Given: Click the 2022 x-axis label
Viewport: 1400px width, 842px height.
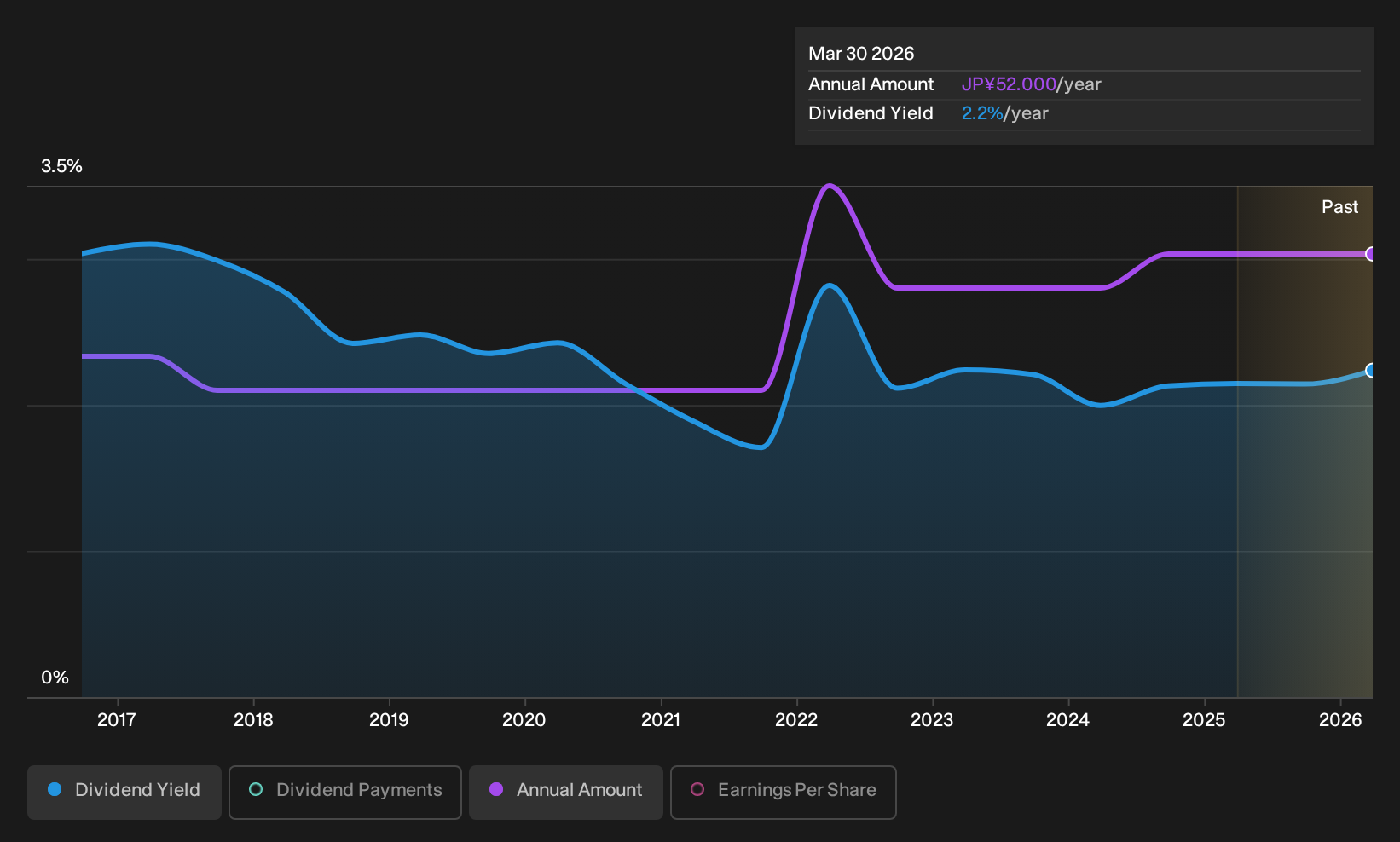Looking at the screenshot, I should tap(796, 720).
